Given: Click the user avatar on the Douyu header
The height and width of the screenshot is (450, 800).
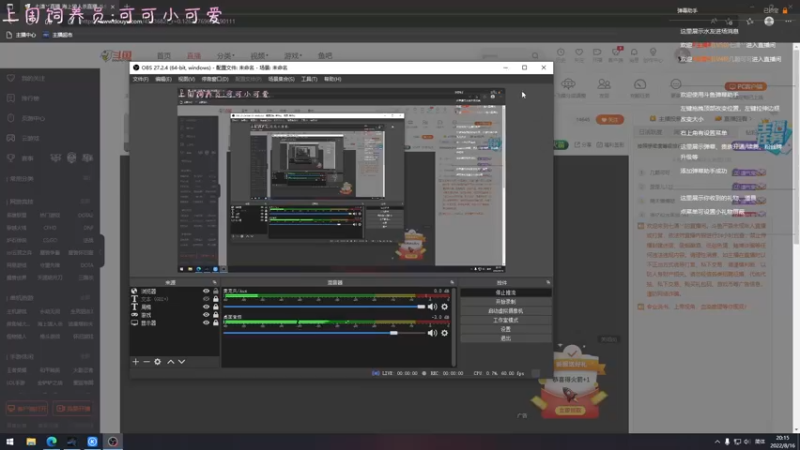Looking at the screenshot, I should coord(682,55).
